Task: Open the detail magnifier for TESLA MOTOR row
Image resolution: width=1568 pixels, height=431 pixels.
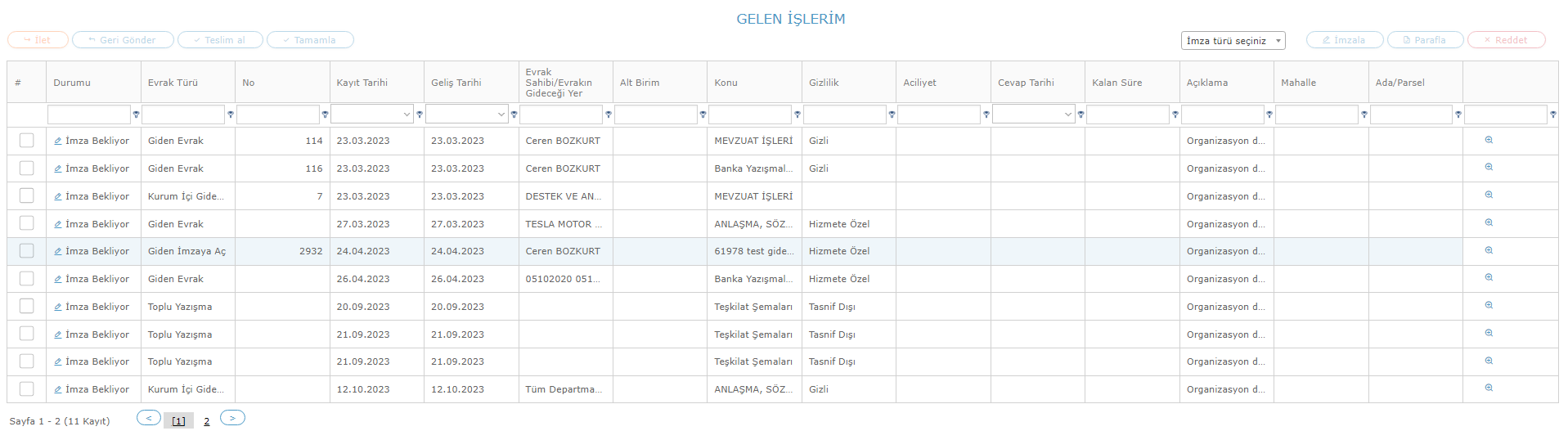Action: pyautogui.click(x=1489, y=222)
